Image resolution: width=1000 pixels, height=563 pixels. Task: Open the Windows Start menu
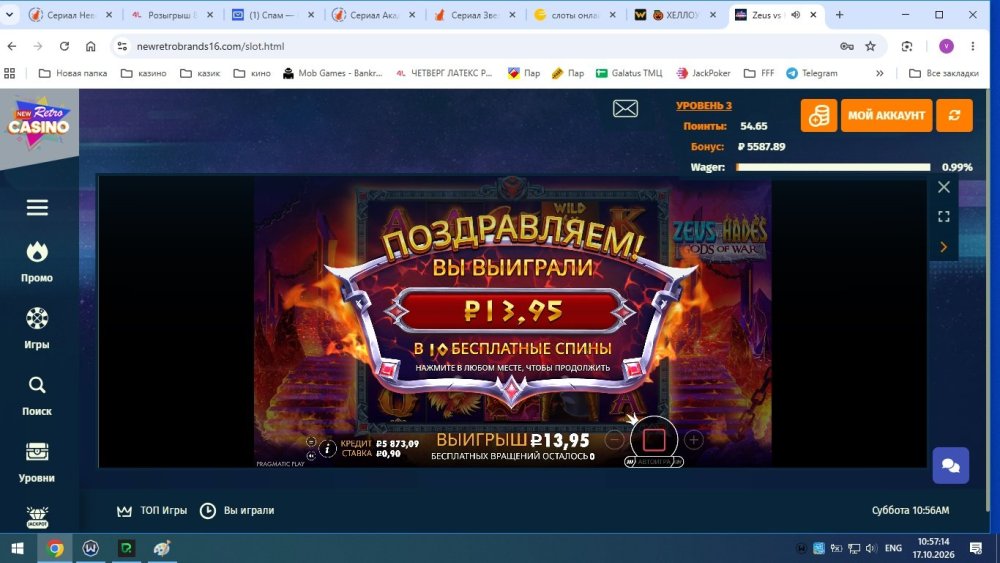tap(17, 548)
